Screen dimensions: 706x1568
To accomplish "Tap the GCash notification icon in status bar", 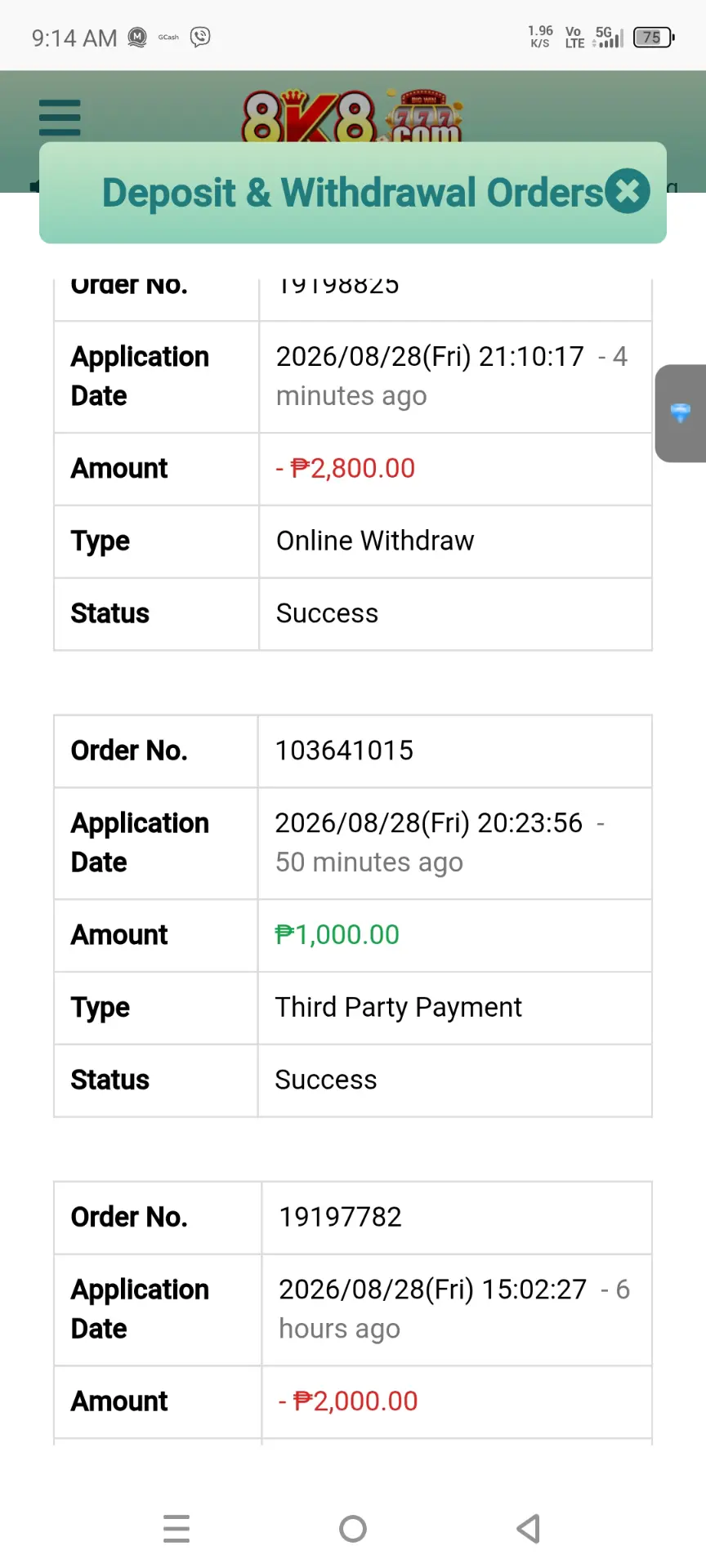I will pyautogui.click(x=168, y=37).
